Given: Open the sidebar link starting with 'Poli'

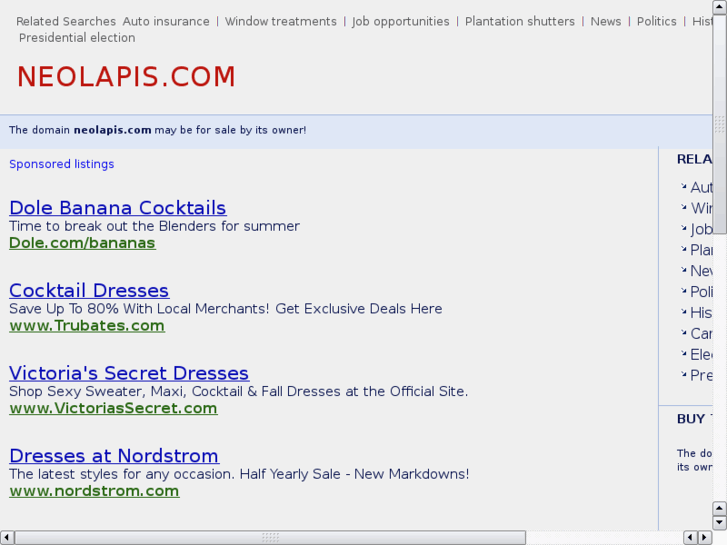Looking at the screenshot, I should 701,291.
